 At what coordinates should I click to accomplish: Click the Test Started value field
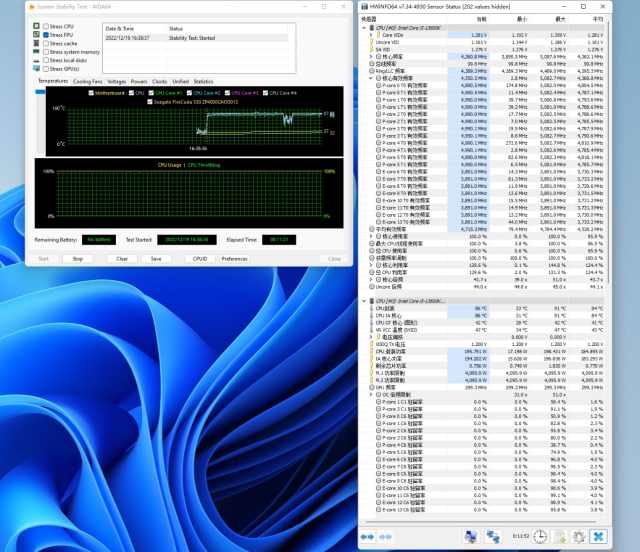point(187,240)
